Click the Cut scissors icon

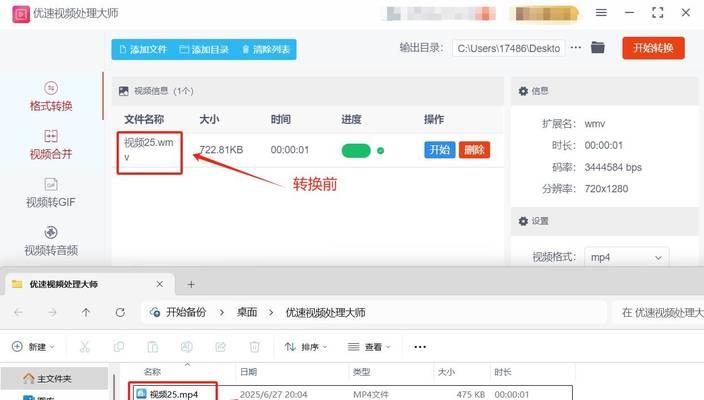(84, 347)
